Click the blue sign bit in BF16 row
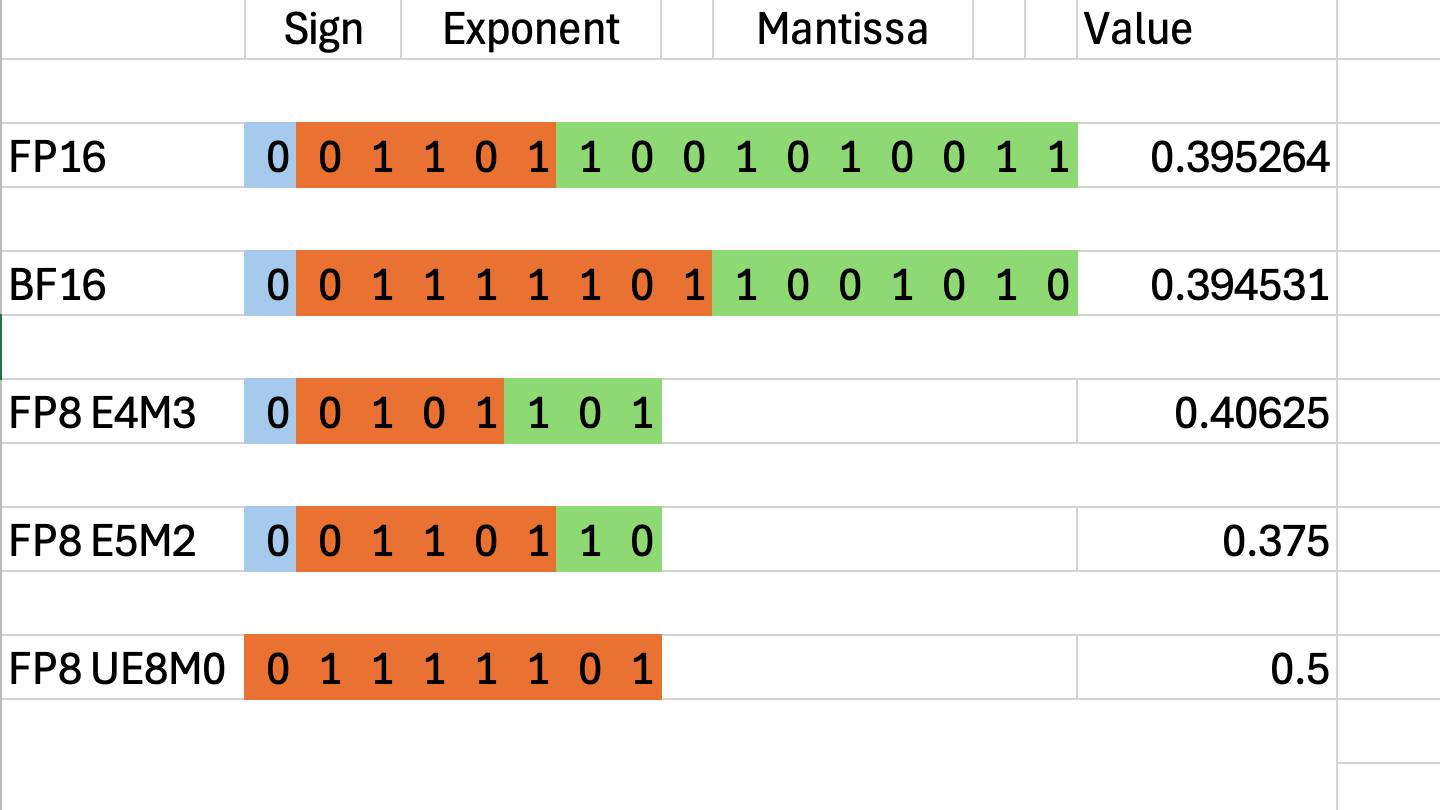Image resolution: width=1440 pixels, height=810 pixels. [271, 285]
